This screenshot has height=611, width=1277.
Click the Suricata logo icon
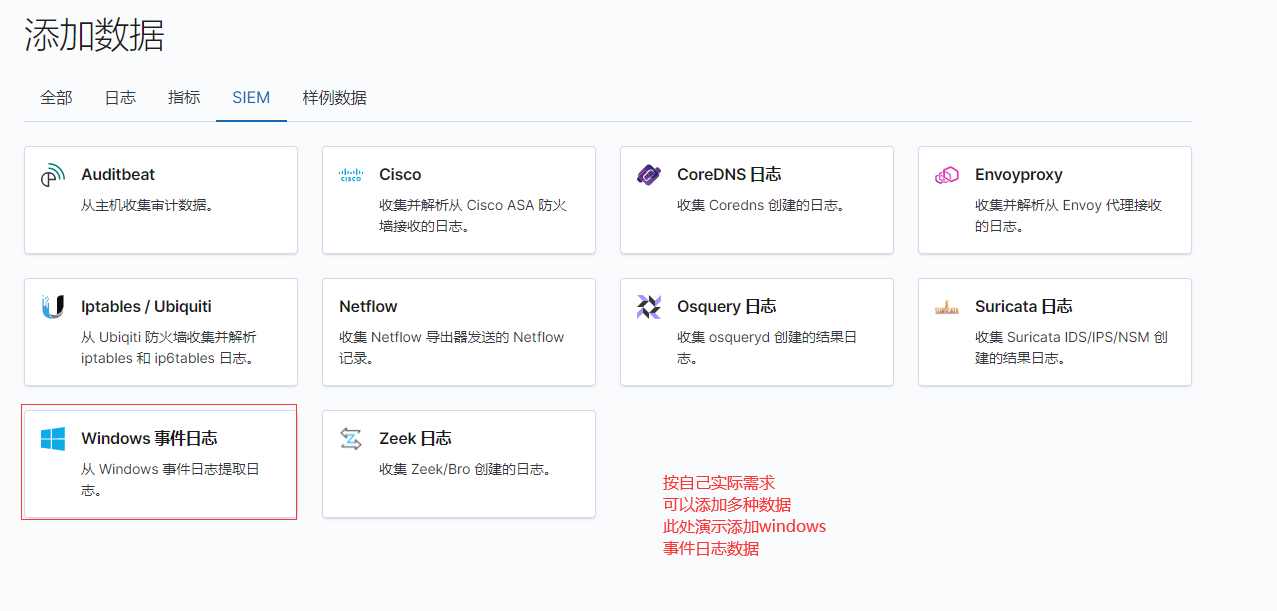click(x=947, y=308)
